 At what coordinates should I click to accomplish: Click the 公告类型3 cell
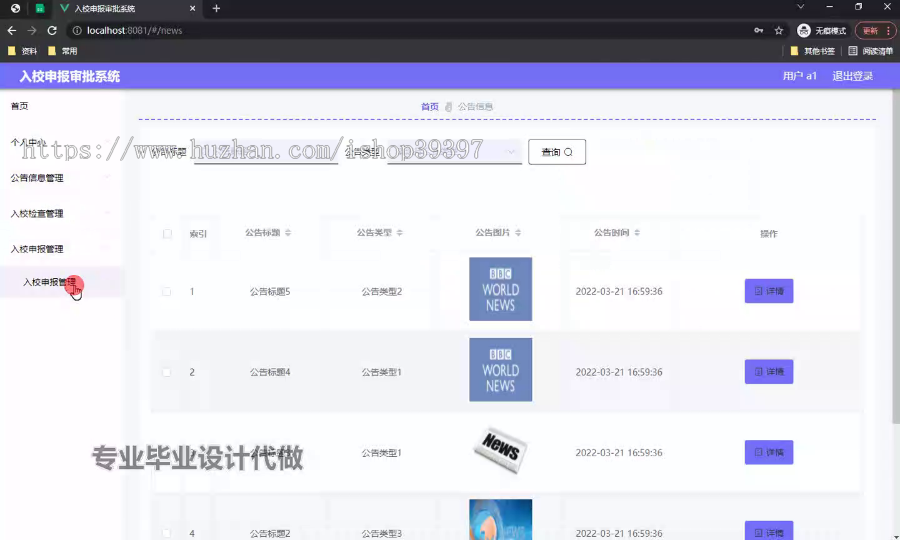382,534
